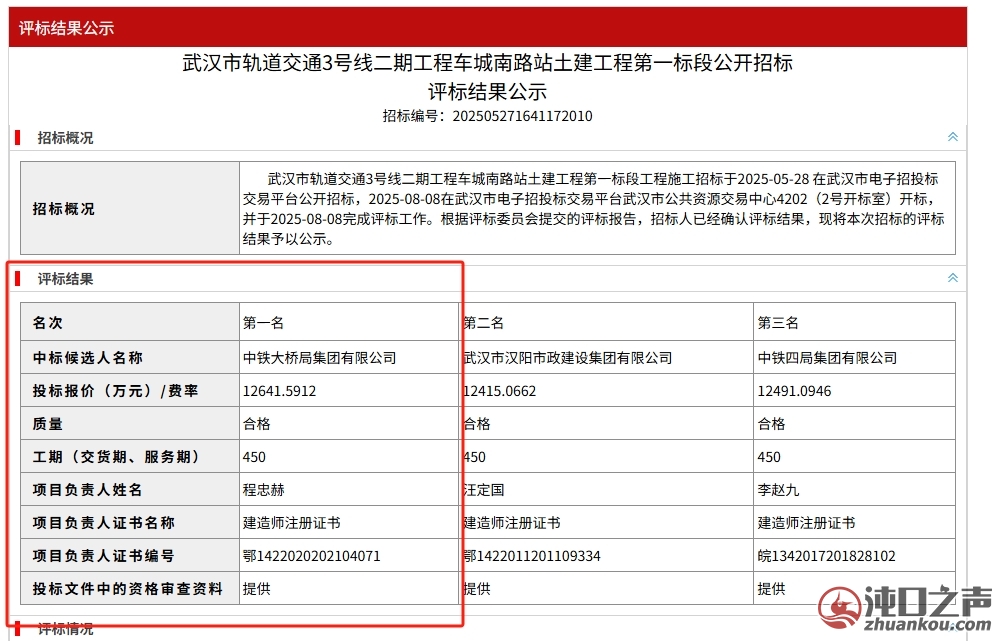Click the 评标结果 section heading
This screenshot has height=641, width=1003.
65,279
